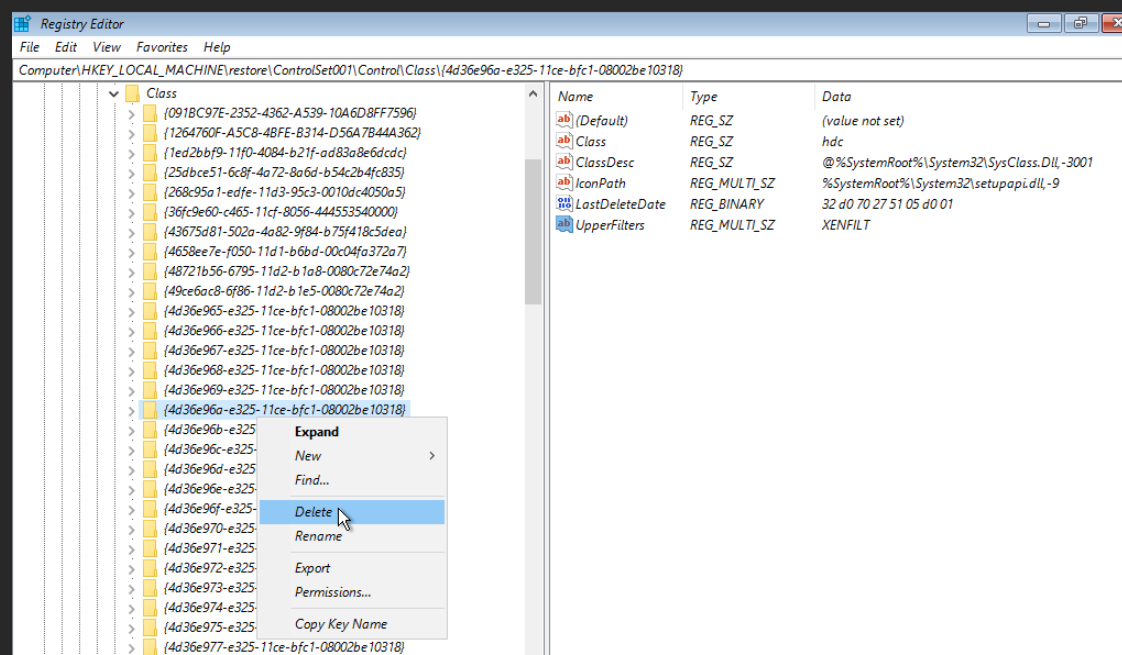Click folder icon of {091BC97E-2352-4362-A539-10A6D8FF7596} key
Viewport: 1122px width, 655px height.
coord(150,113)
